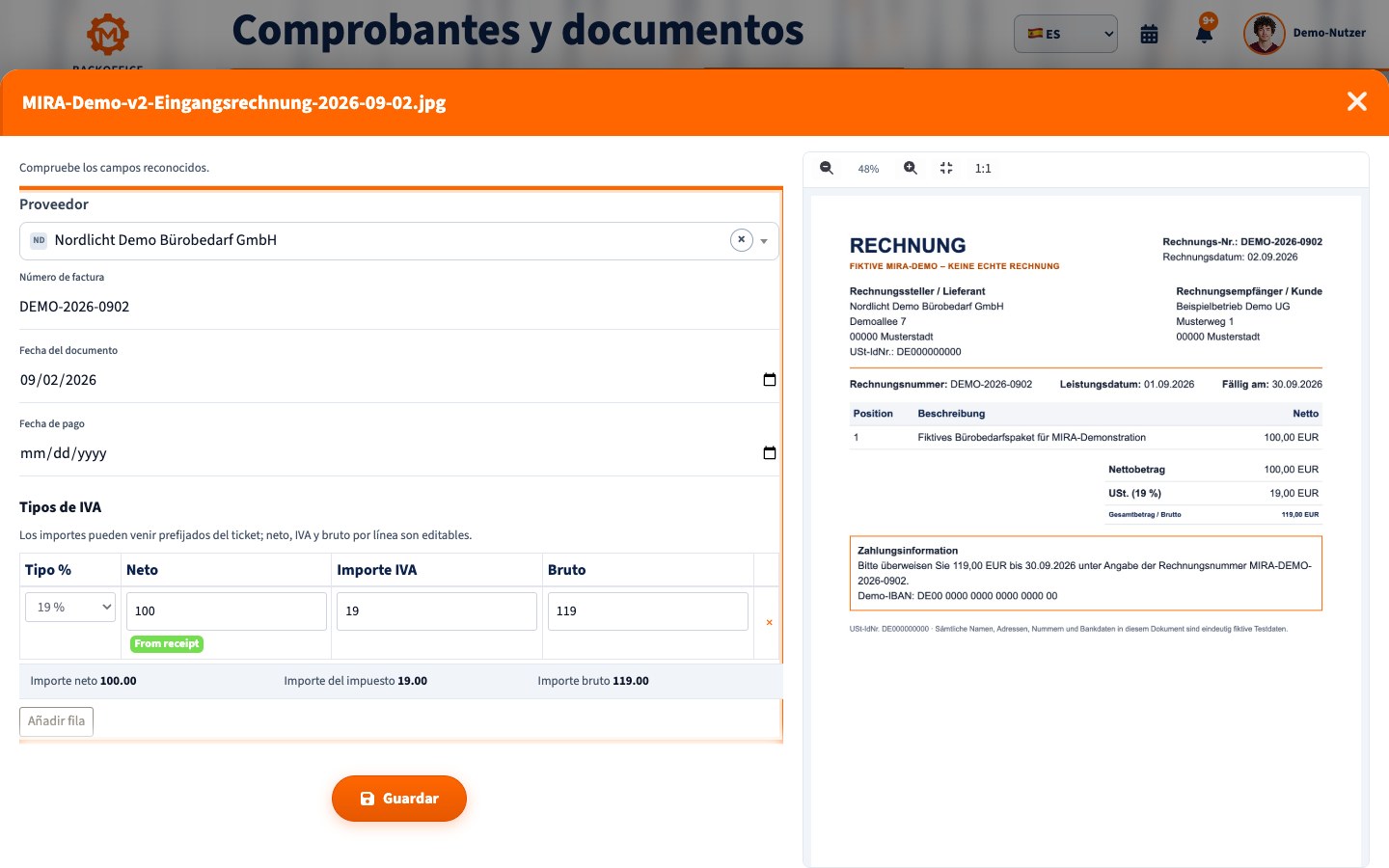Open the ES language selector
This screenshot has width=1389, height=868.
coord(1066,34)
